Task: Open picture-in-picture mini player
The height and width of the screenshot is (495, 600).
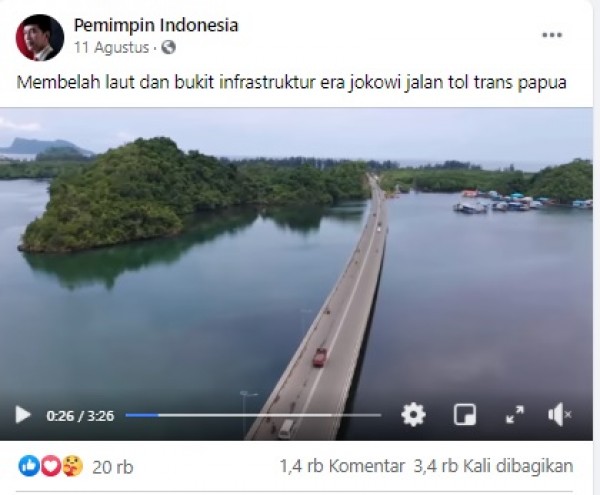Action: (x=465, y=415)
